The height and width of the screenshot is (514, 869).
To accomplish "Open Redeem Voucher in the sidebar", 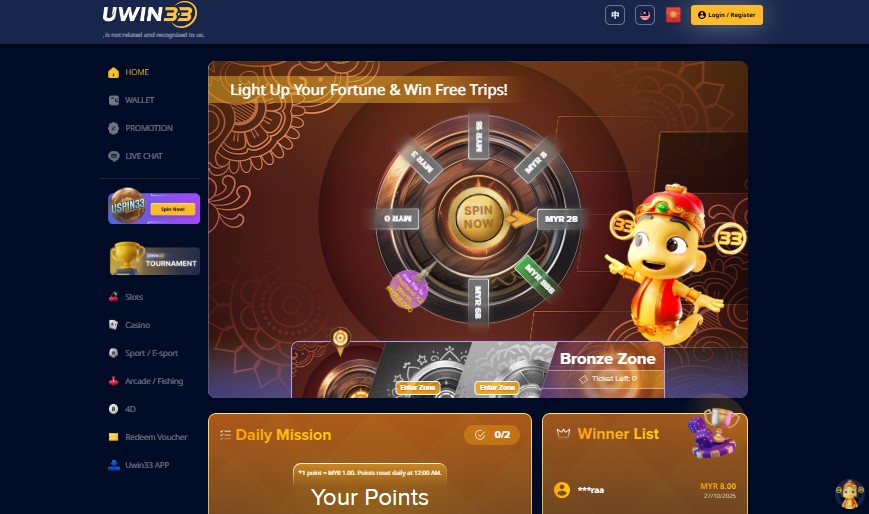I will [x=148, y=437].
